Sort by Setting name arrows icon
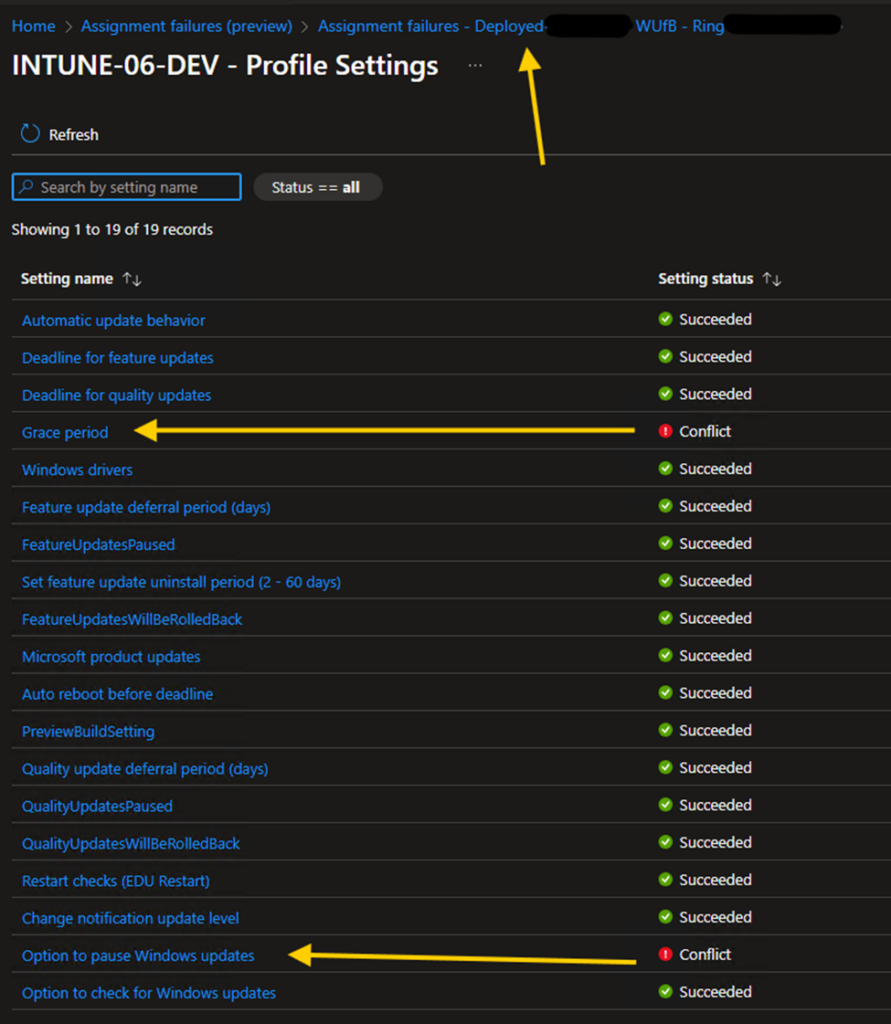 tap(132, 280)
